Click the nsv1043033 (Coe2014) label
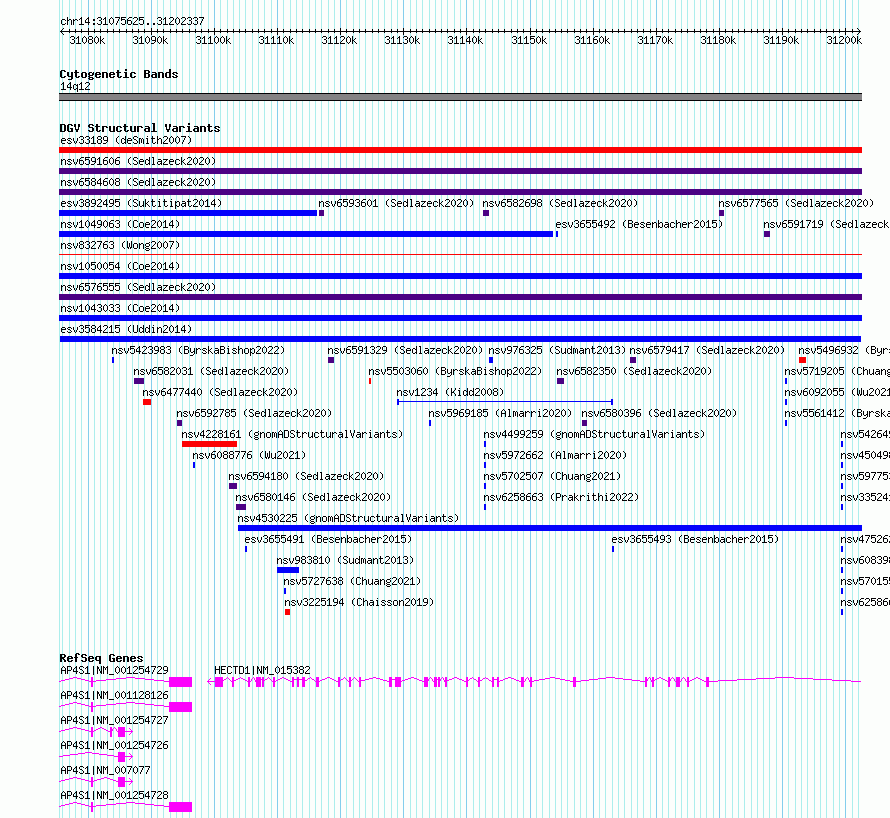This screenshot has height=818, width=890. coord(120,308)
